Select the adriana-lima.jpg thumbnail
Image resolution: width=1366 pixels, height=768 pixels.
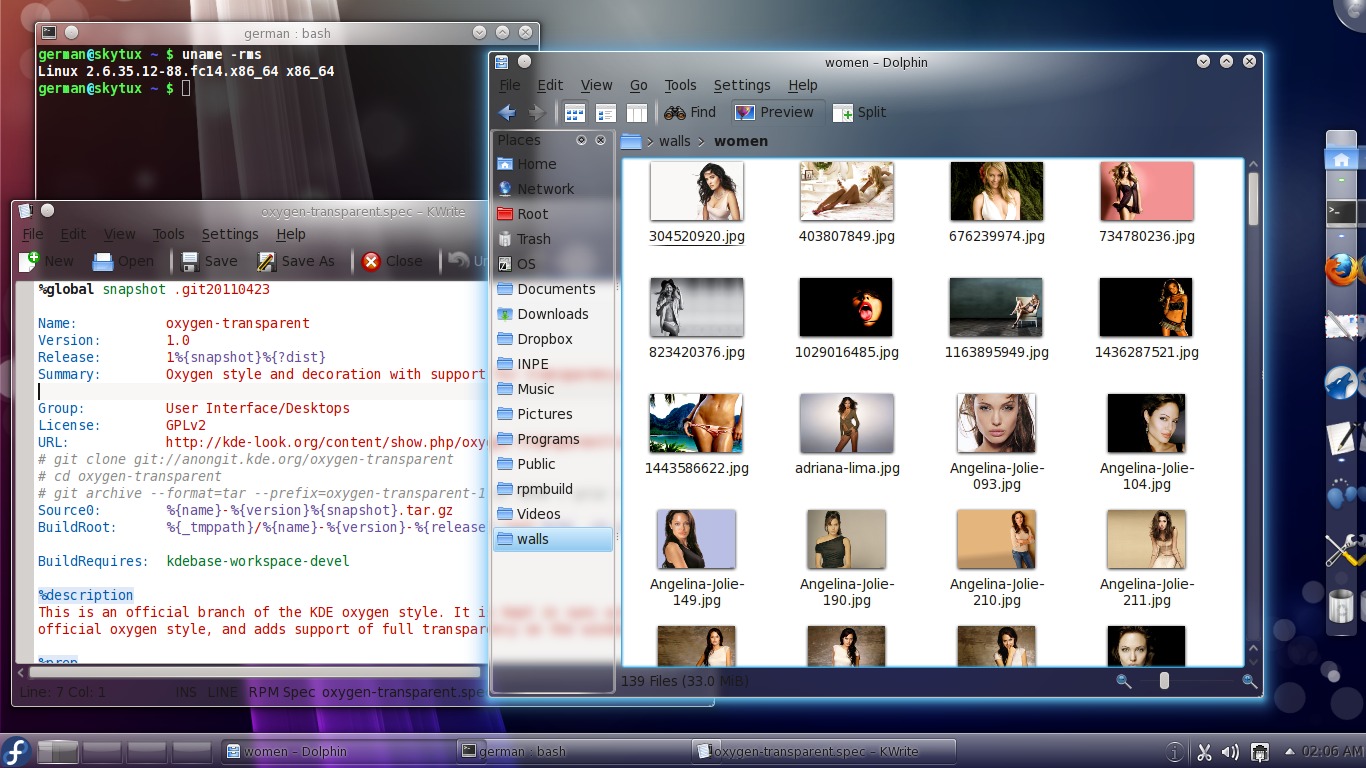(x=846, y=423)
